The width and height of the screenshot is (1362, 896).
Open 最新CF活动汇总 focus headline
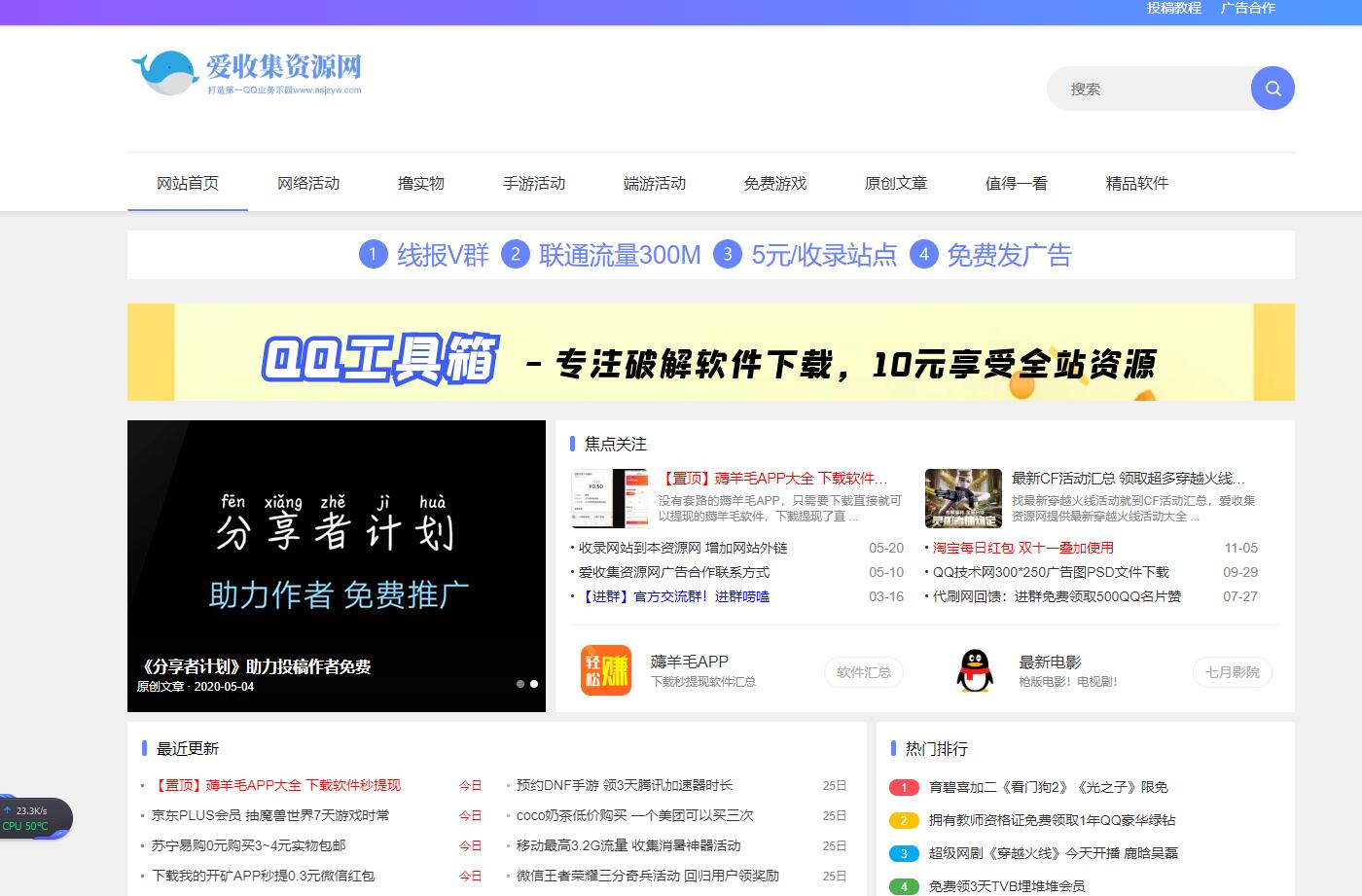[1129, 479]
